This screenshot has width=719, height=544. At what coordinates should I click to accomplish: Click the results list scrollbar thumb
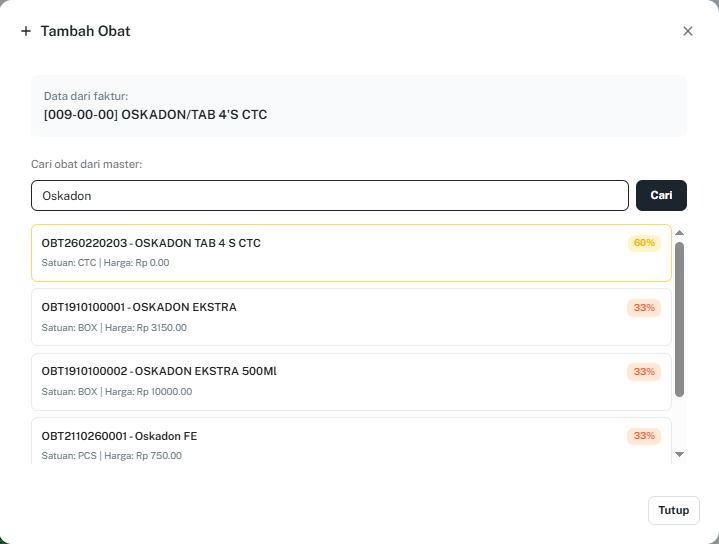click(x=680, y=318)
